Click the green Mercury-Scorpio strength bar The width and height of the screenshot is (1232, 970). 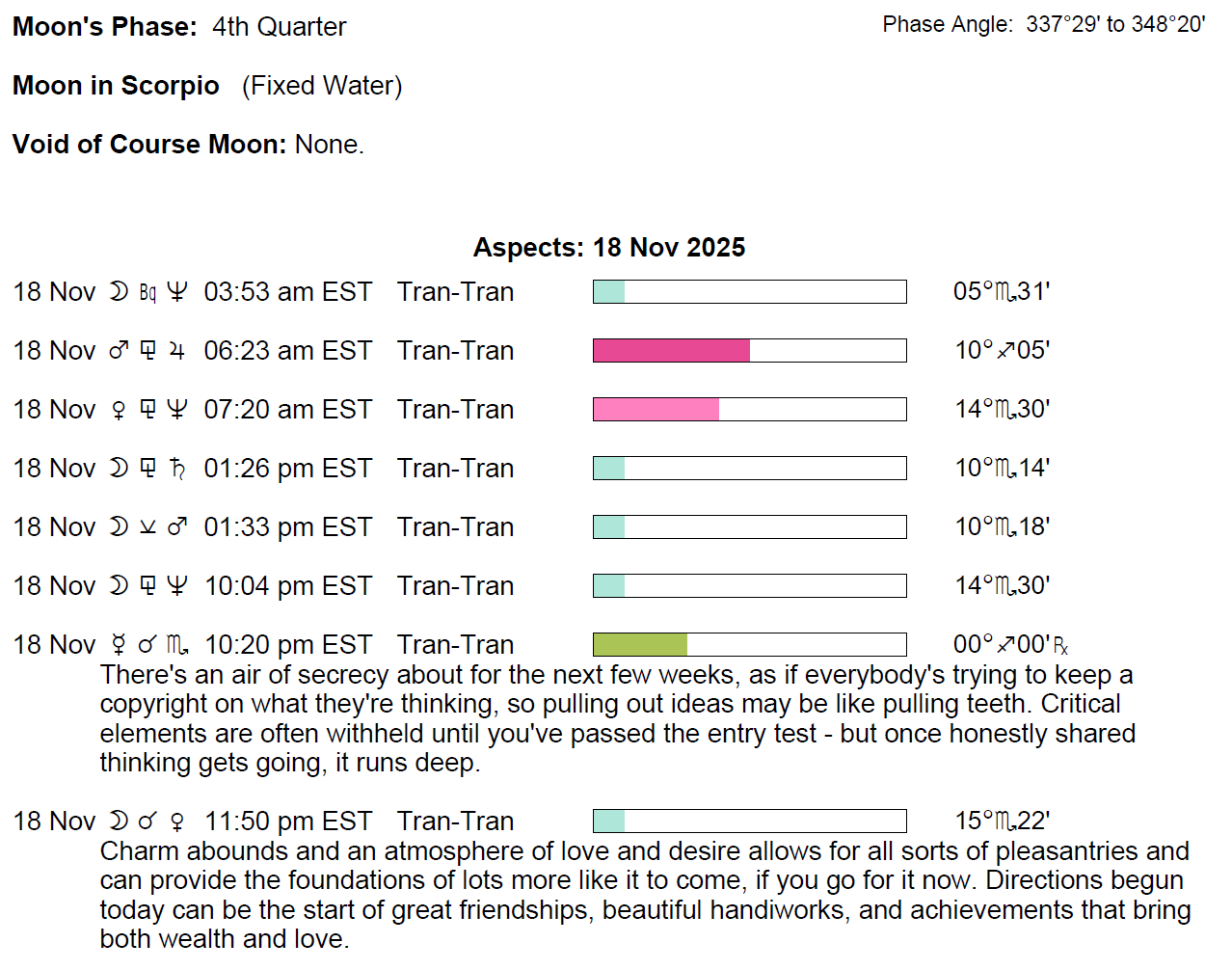click(x=640, y=645)
